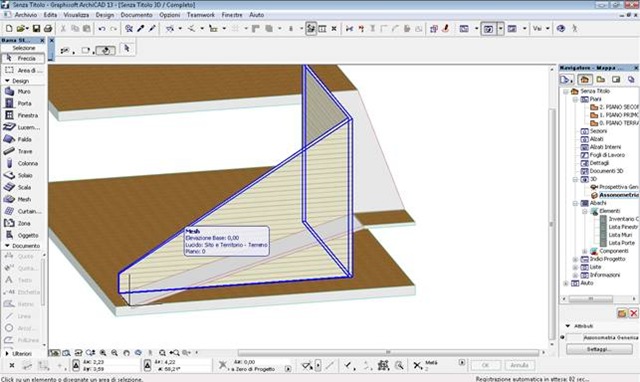This screenshot has width=640, height=382.
Task: Collapse the Attributi section
Action: click(x=568, y=326)
